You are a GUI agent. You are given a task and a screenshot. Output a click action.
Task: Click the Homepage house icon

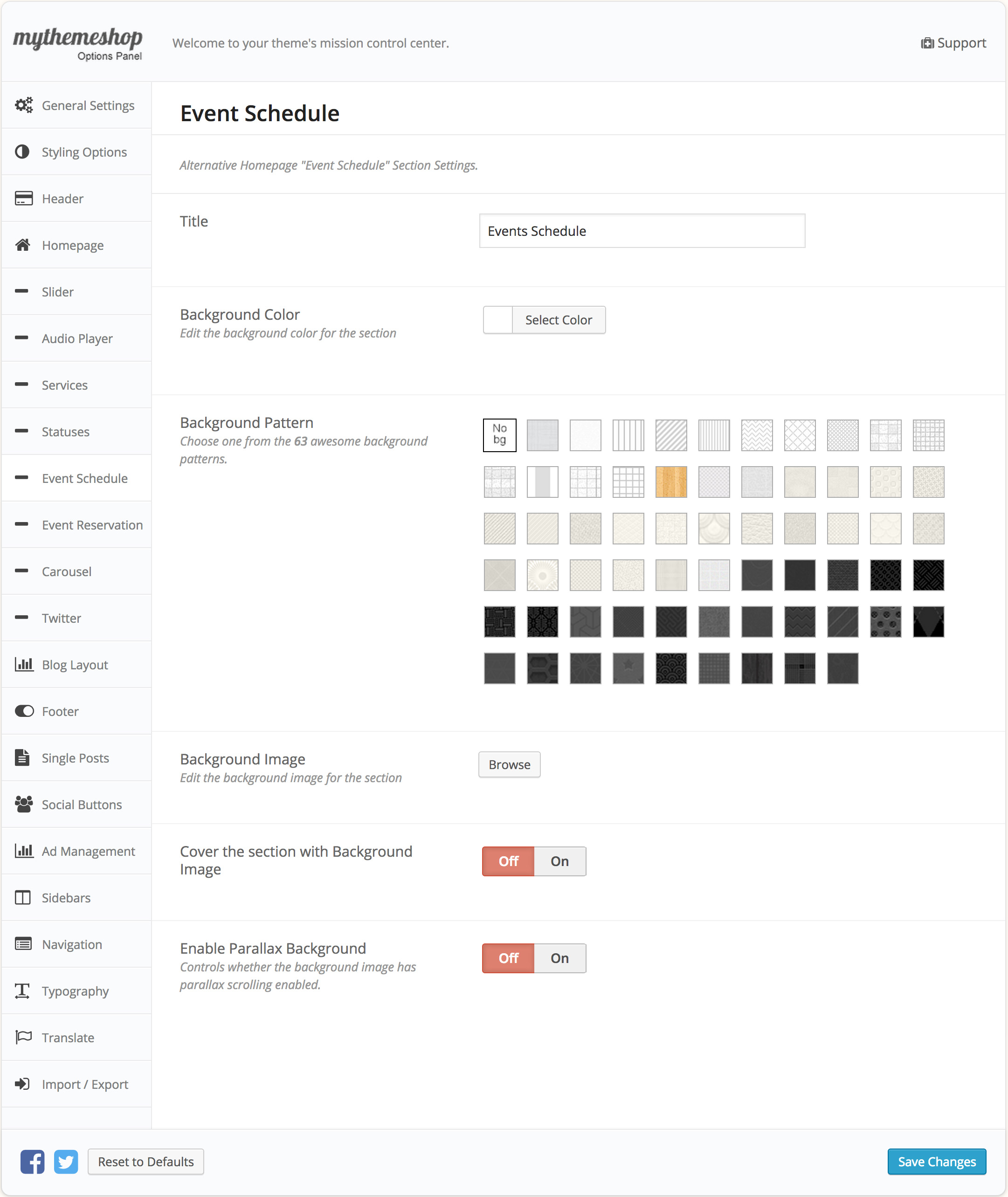[x=23, y=245]
